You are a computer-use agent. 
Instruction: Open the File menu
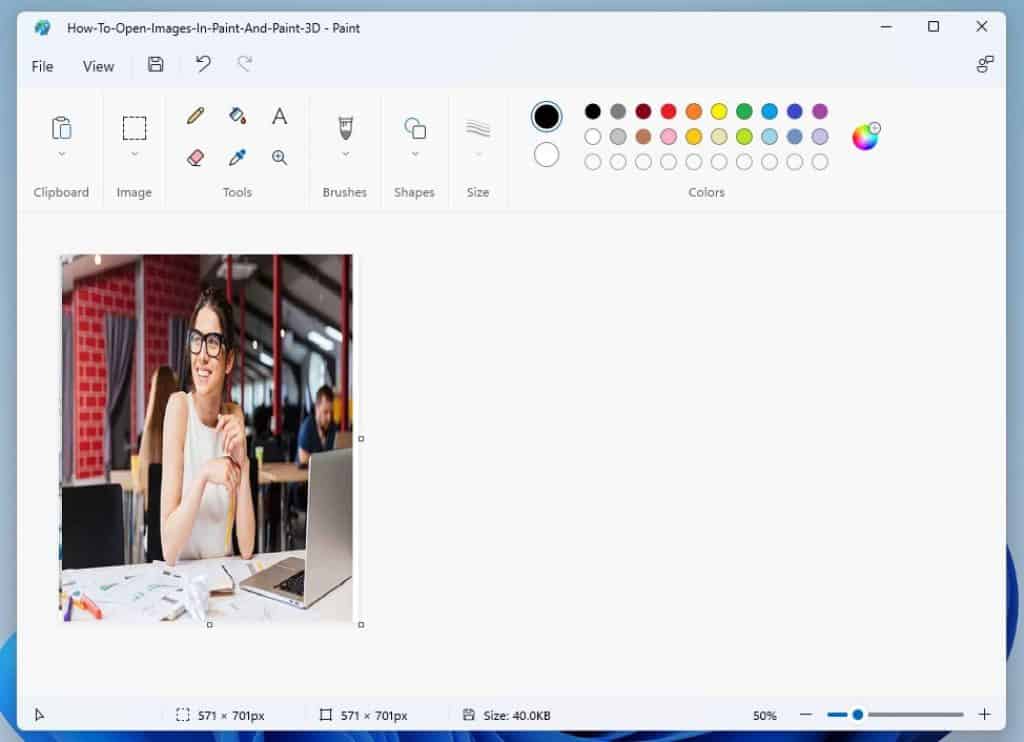(x=42, y=67)
